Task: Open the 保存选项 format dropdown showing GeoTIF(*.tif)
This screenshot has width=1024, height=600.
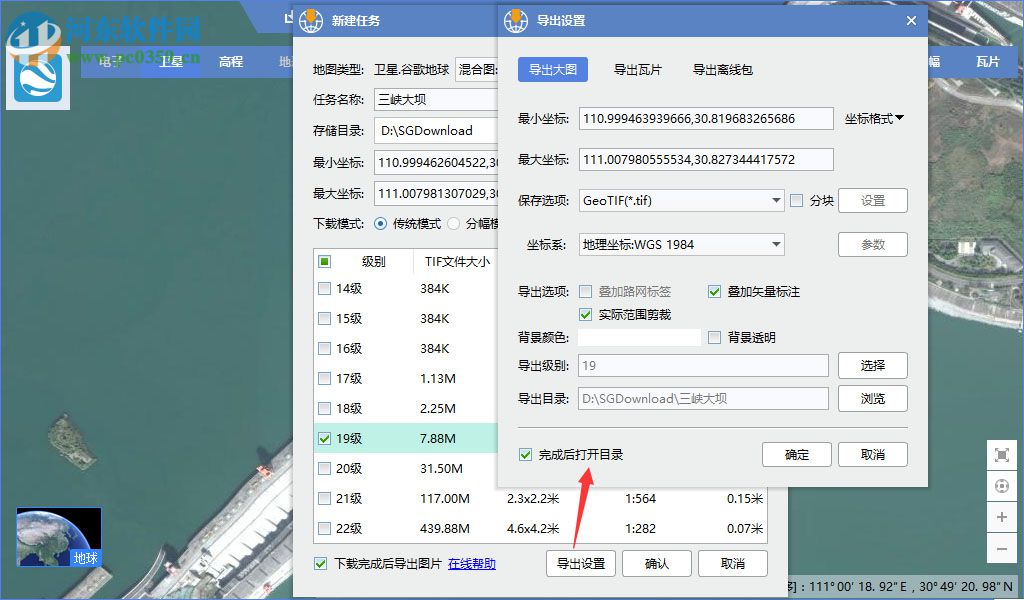Action: point(681,200)
